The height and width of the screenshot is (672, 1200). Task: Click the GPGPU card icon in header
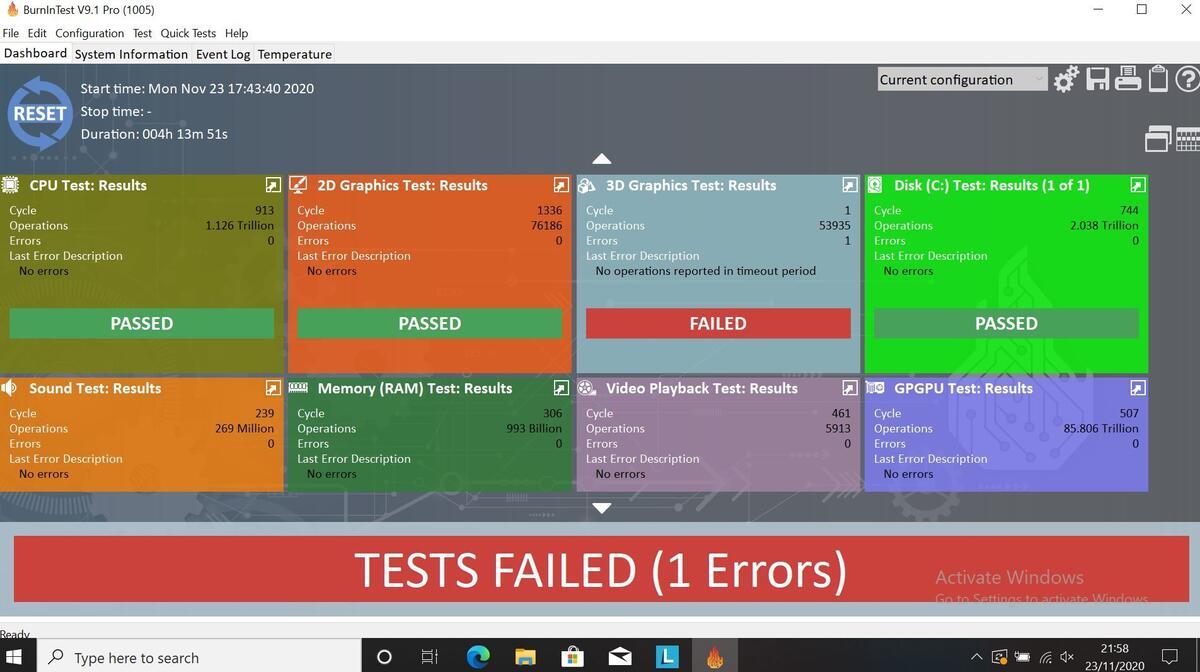point(875,388)
